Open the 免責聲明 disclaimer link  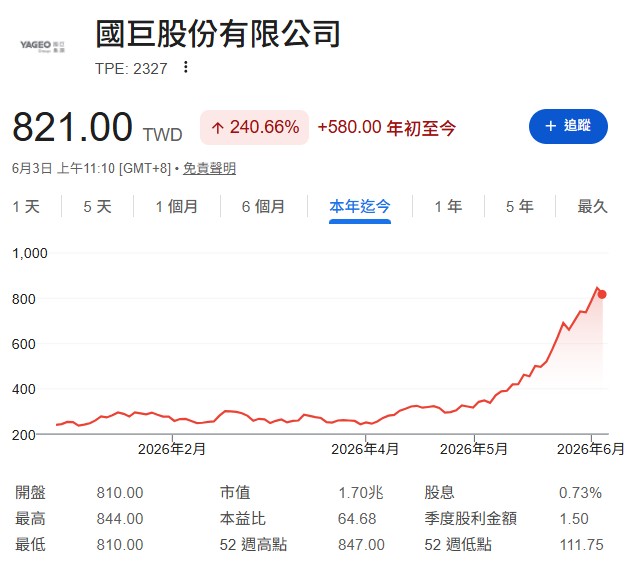click(x=209, y=168)
